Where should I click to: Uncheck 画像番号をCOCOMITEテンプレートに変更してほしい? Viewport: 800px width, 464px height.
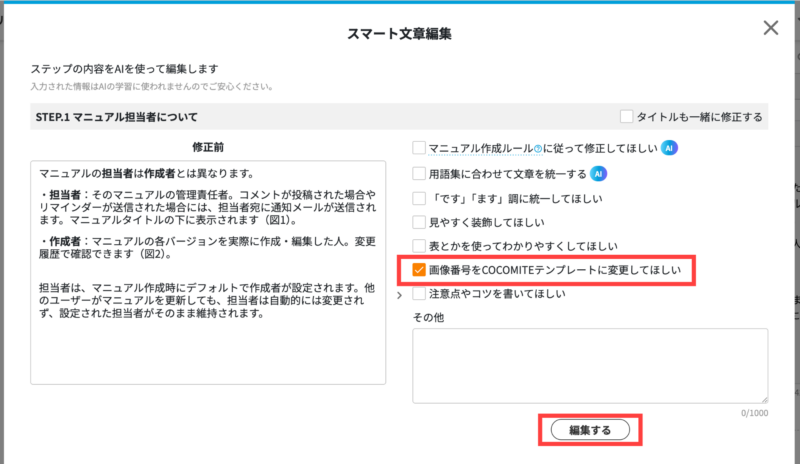click(x=419, y=270)
